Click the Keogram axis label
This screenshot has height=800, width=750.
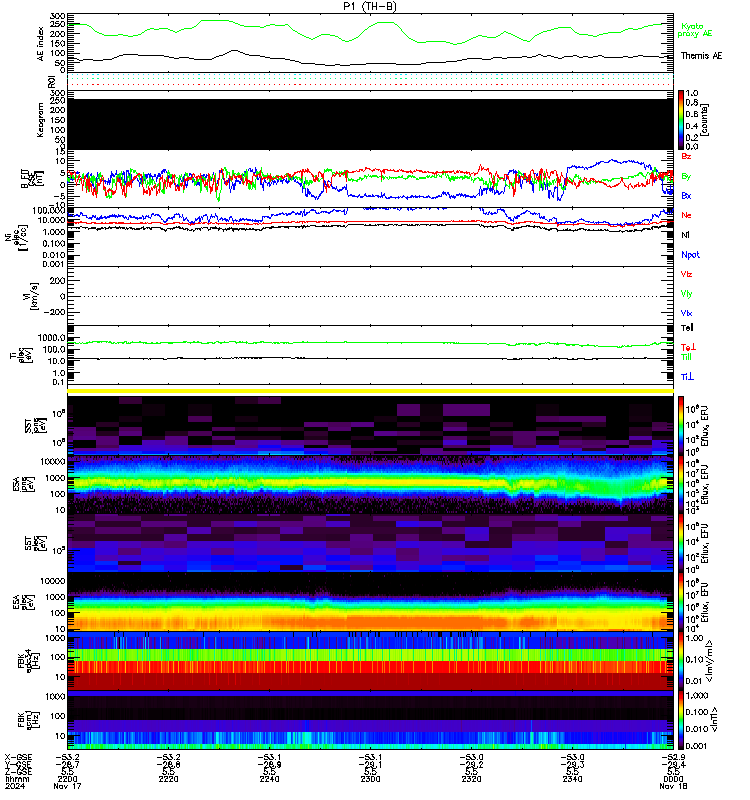(41, 120)
